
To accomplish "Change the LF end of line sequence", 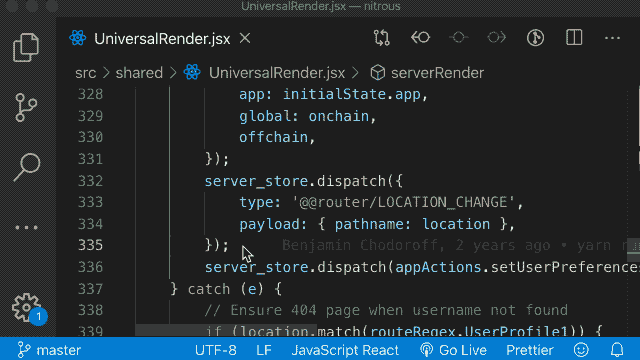I will tap(264, 350).
